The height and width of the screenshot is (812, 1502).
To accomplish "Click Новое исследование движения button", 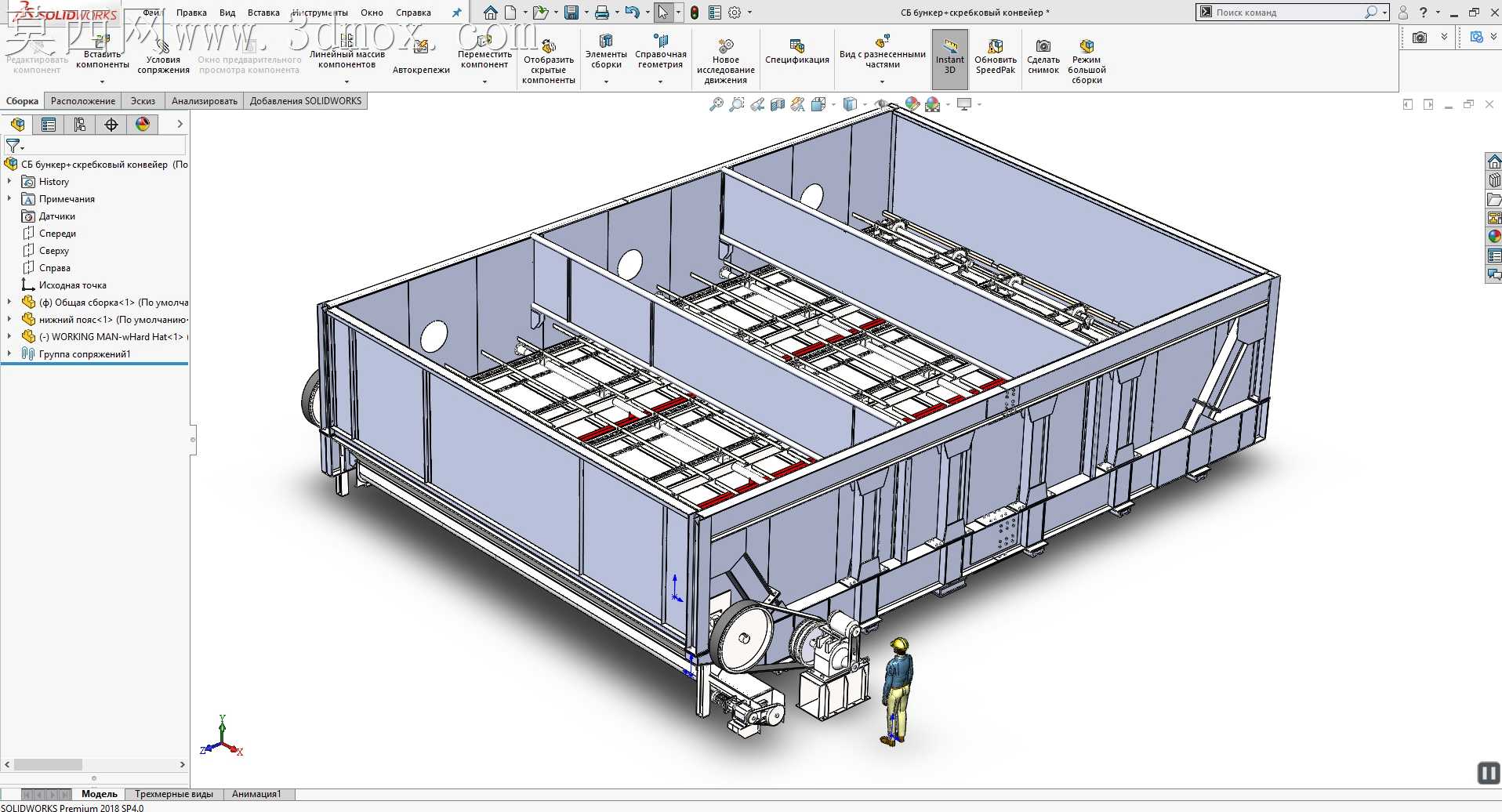I will tap(725, 61).
